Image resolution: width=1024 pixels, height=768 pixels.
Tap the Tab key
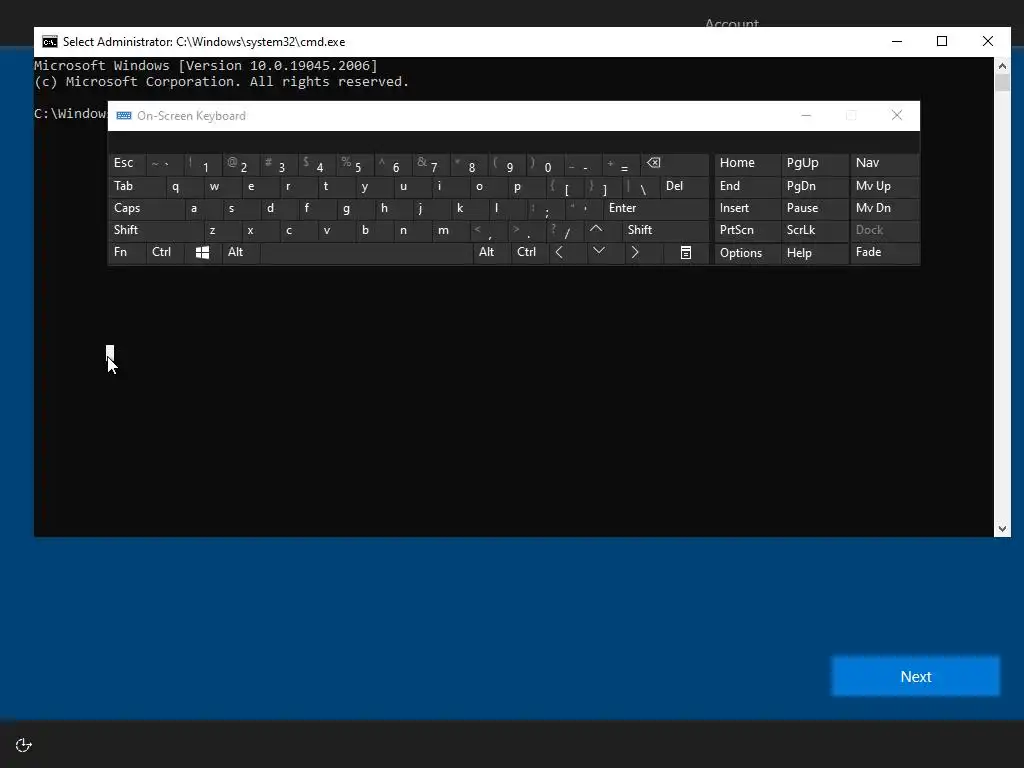136,187
